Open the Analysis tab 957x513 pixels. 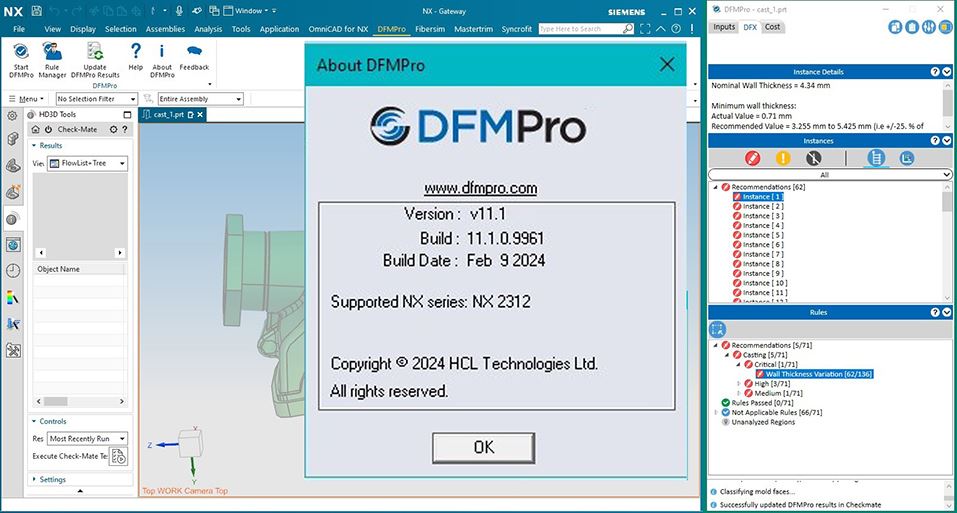pyautogui.click(x=208, y=29)
